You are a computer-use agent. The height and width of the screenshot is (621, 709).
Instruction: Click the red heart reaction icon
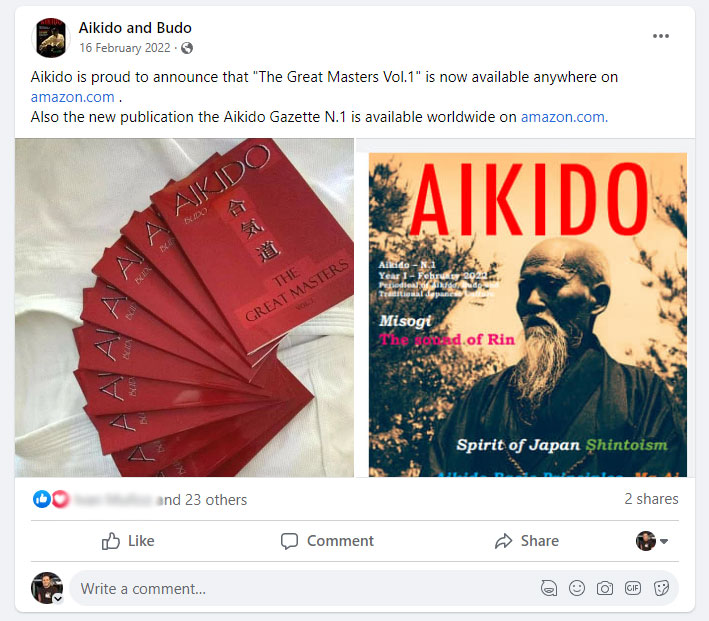(x=61, y=499)
